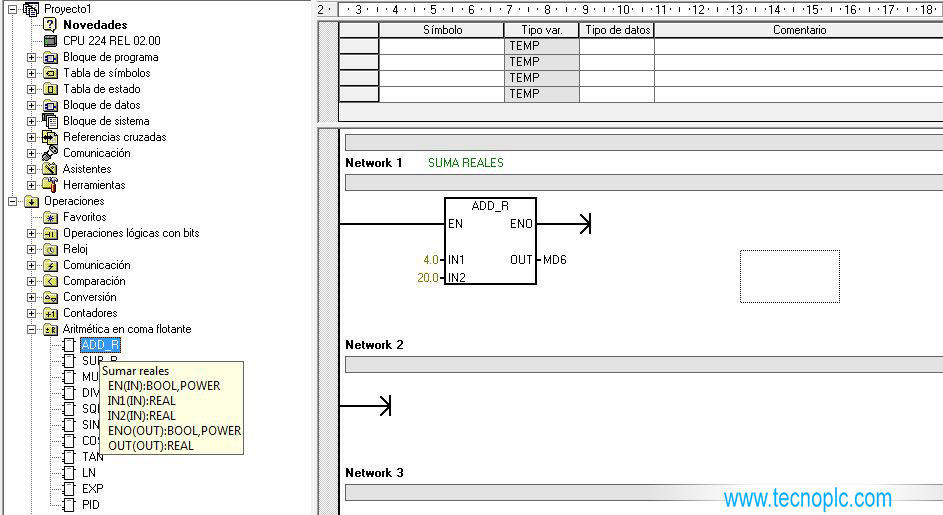
Task: Select the CPU 224 REL 02.00 icon
Action: pos(50,41)
